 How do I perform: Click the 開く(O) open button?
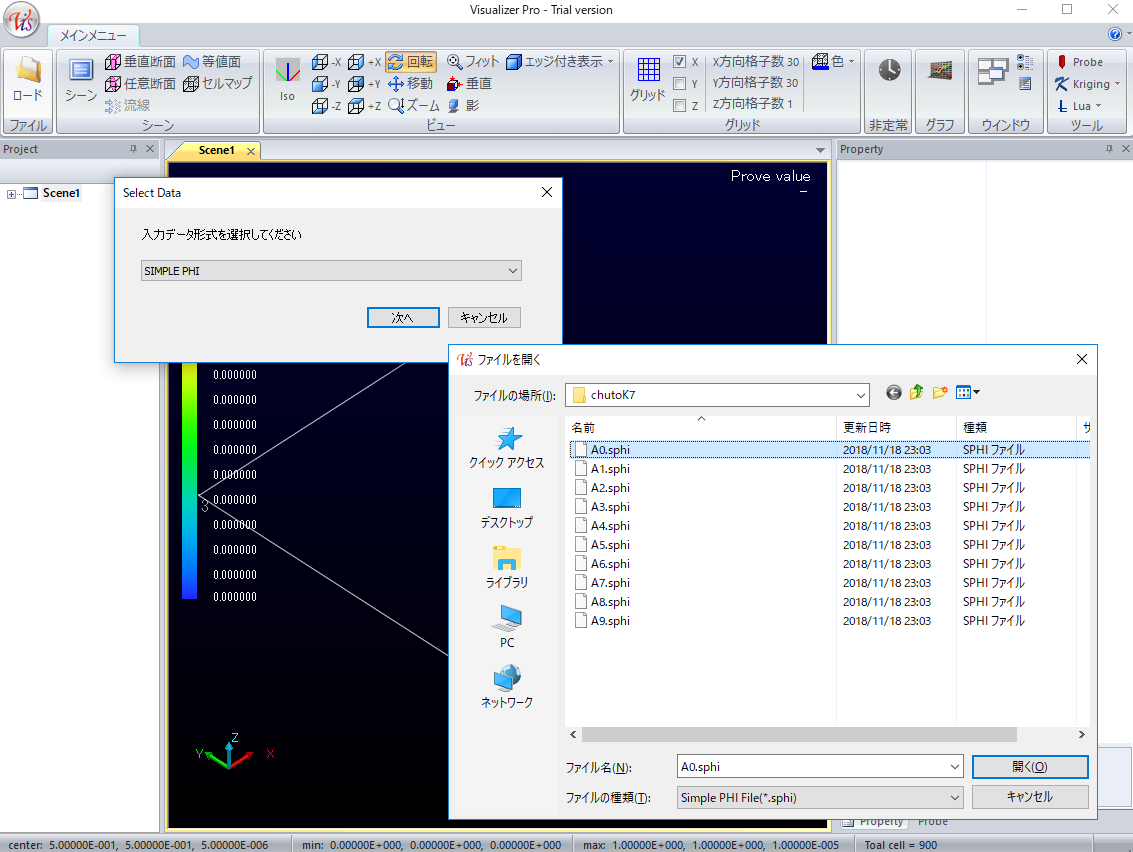tap(1029, 767)
